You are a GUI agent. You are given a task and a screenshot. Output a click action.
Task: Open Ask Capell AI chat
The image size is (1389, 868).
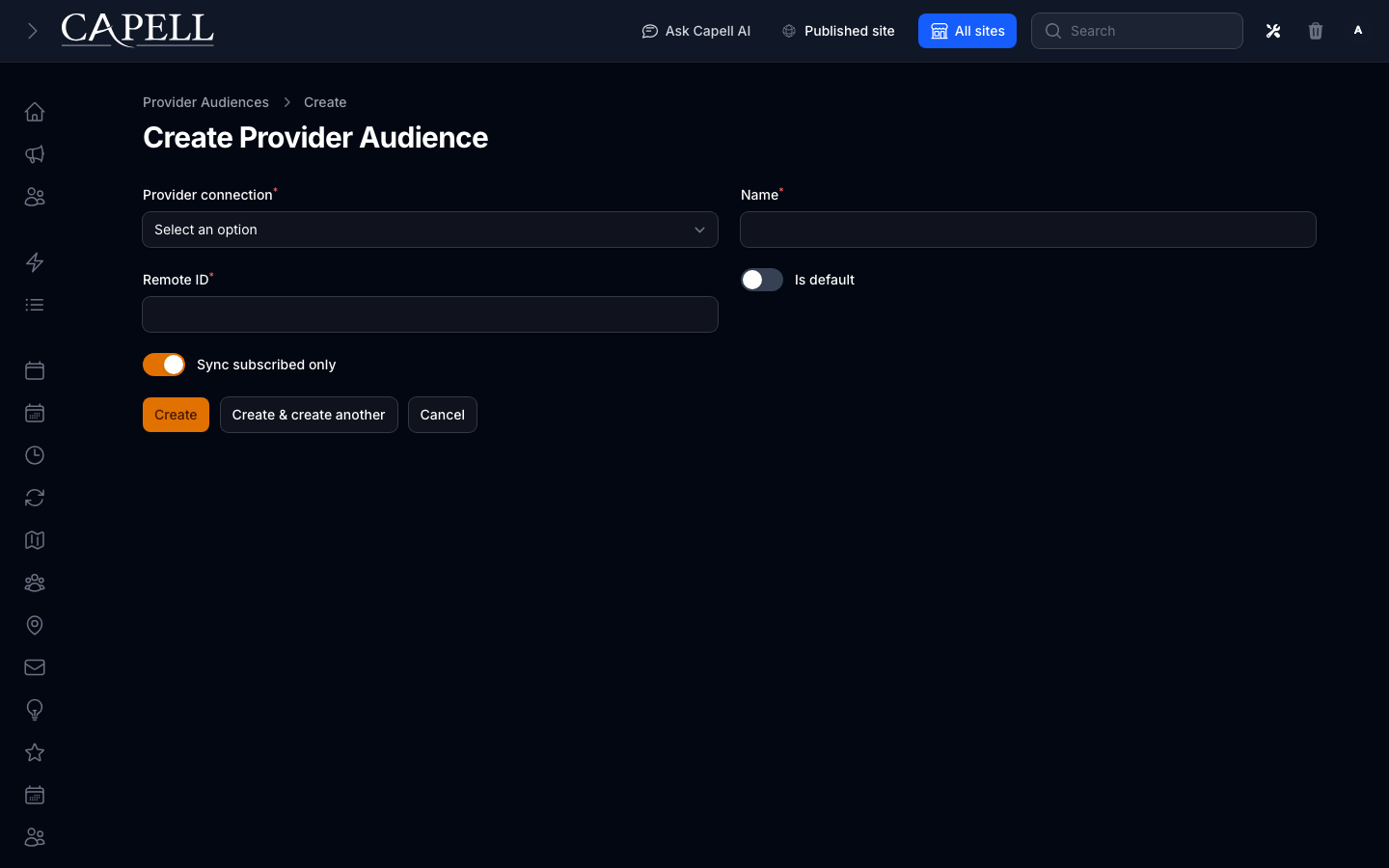point(695,31)
